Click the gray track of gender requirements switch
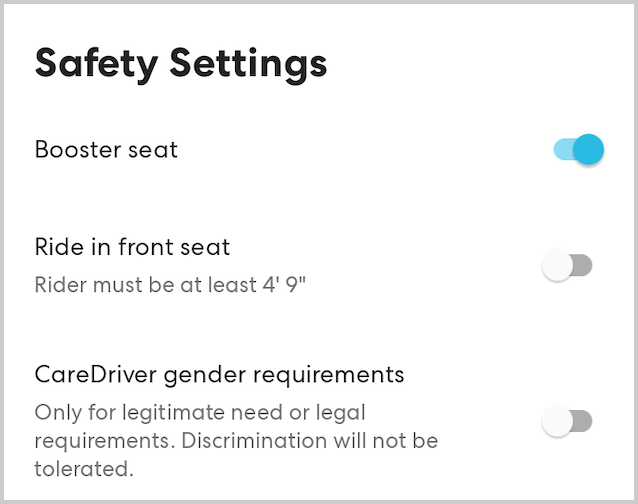Viewport: 638px width, 504px height. tap(582, 422)
